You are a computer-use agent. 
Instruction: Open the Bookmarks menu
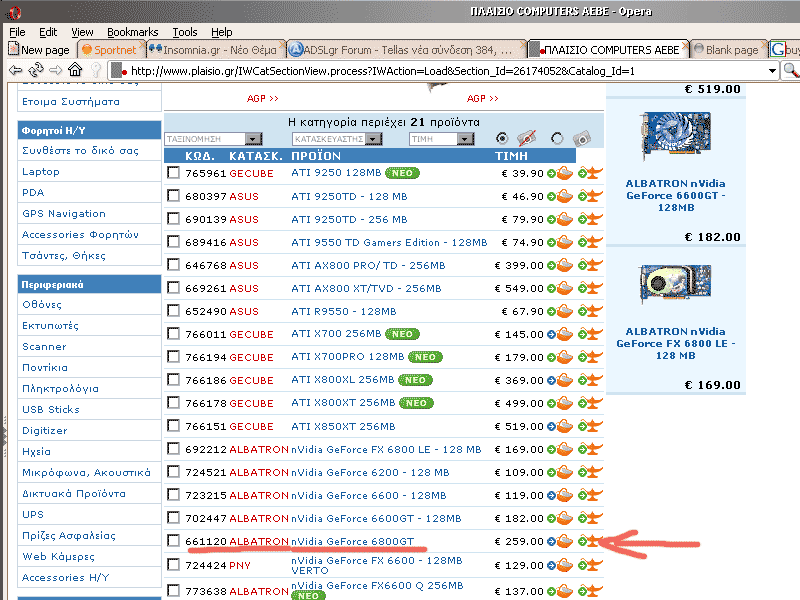click(133, 32)
